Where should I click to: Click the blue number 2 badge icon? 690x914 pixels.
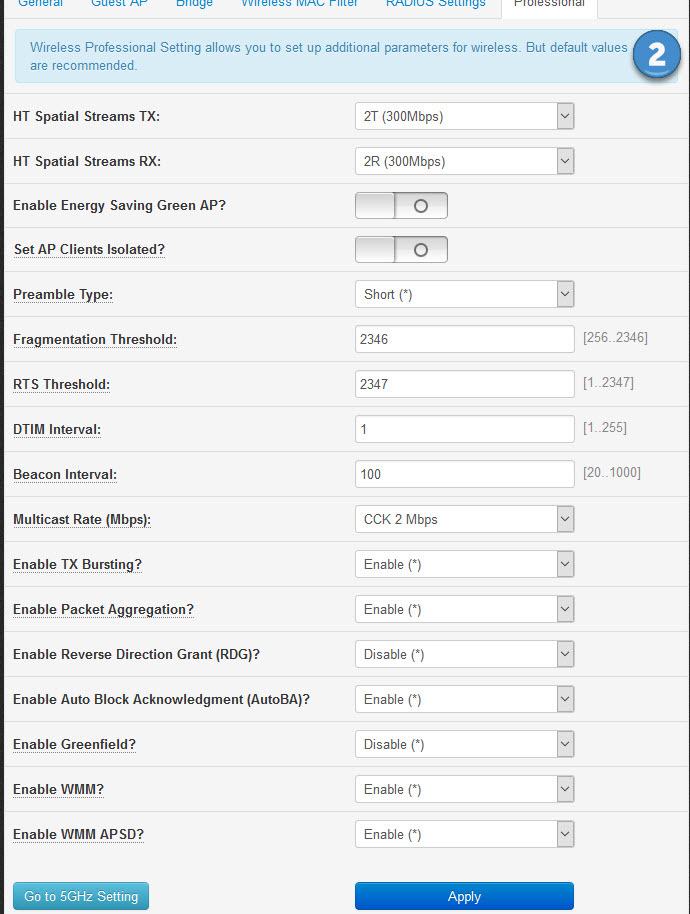[x=656, y=55]
